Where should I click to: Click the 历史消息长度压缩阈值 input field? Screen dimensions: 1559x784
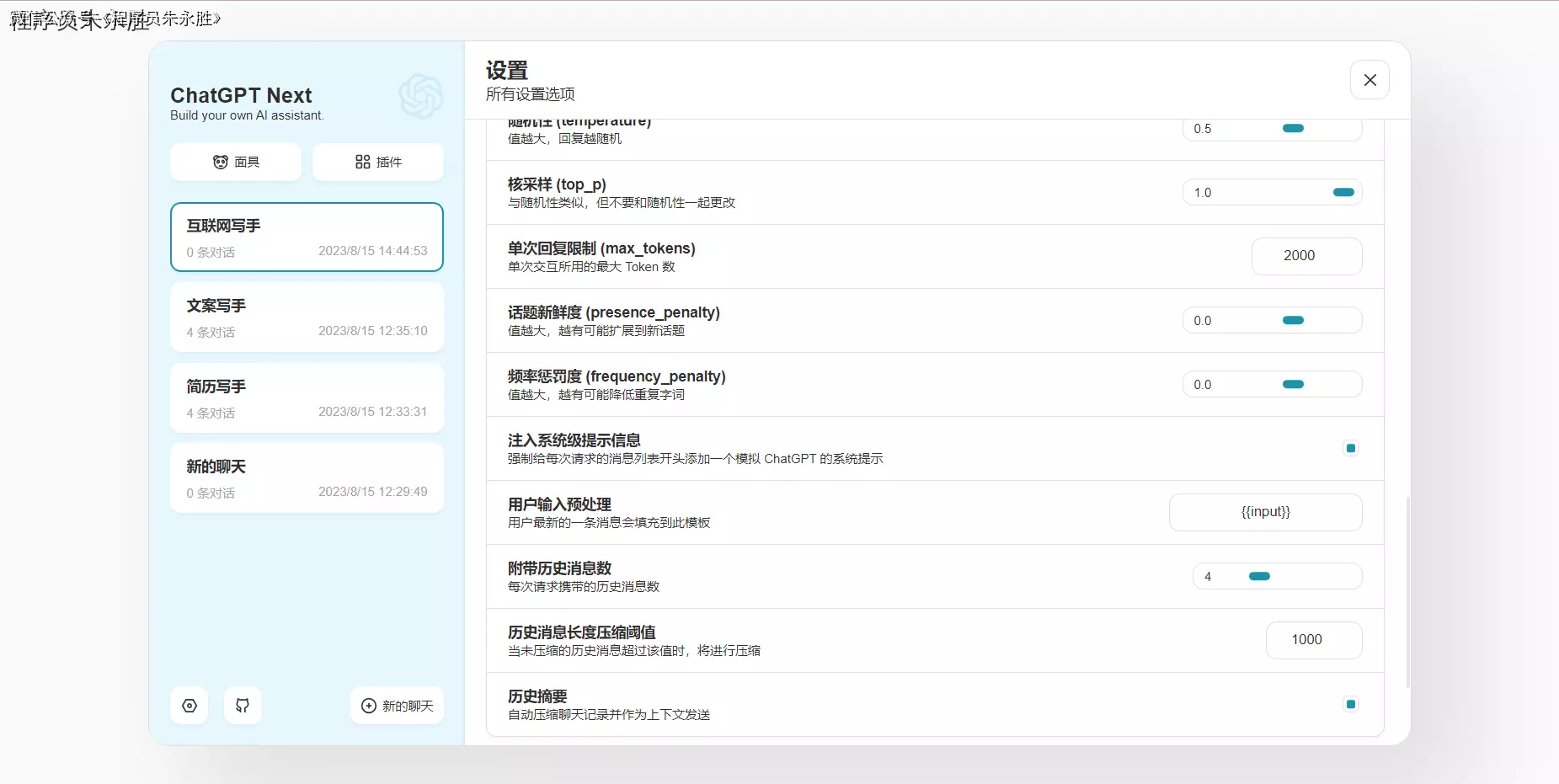coord(1313,640)
